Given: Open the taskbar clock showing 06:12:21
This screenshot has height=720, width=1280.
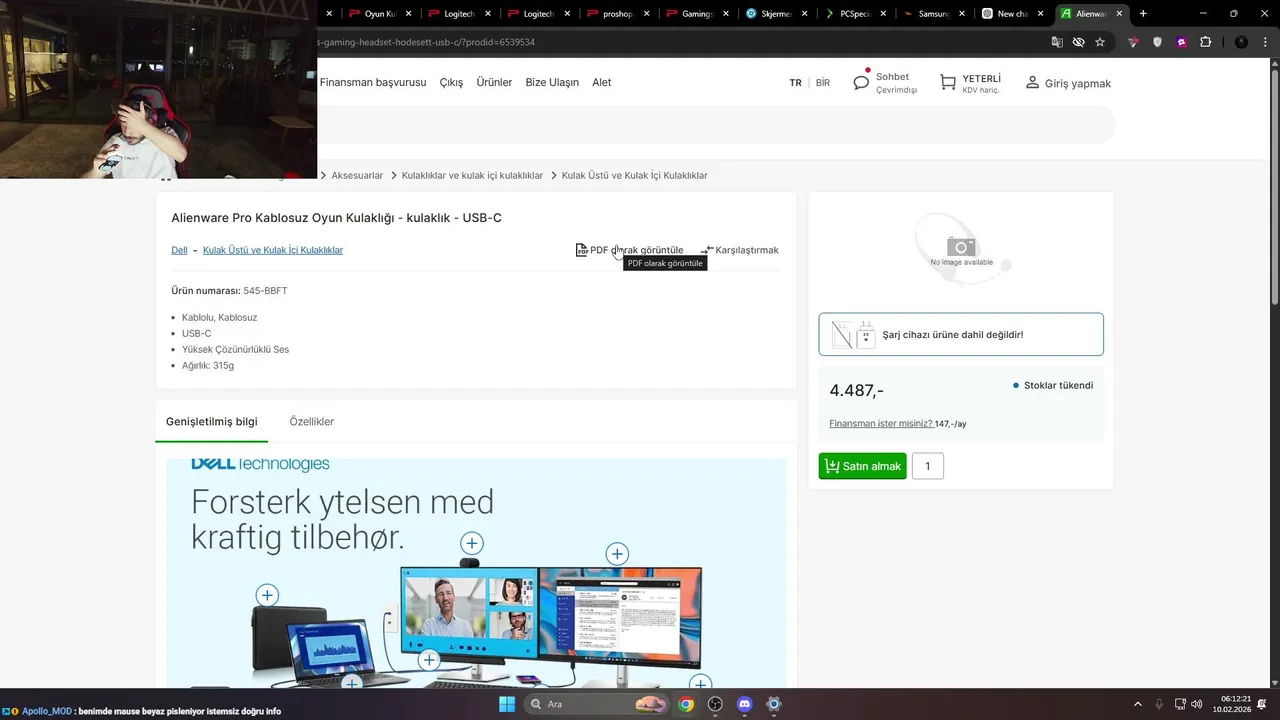Looking at the screenshot, I should coord(1231,704).
